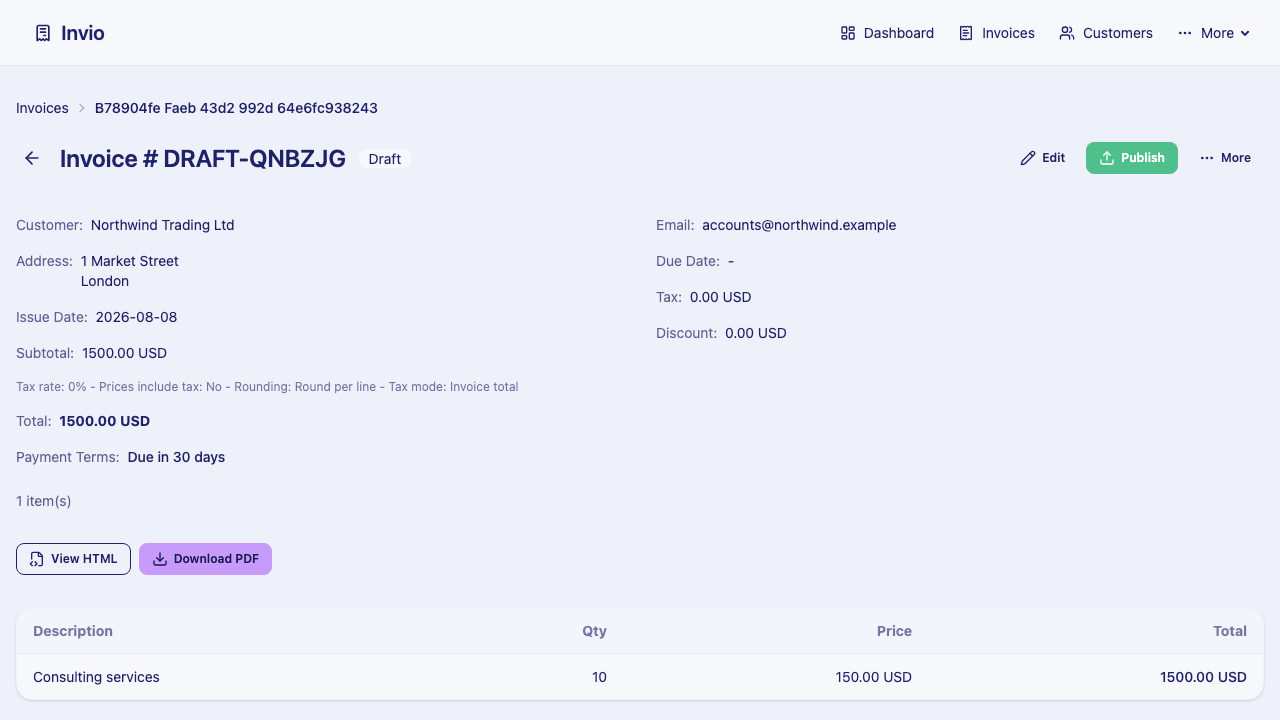This screenshot has width=1280, height=720.
Task: Open the Customers nav item
Action: pyautogui.click(x=1106, y=33)
